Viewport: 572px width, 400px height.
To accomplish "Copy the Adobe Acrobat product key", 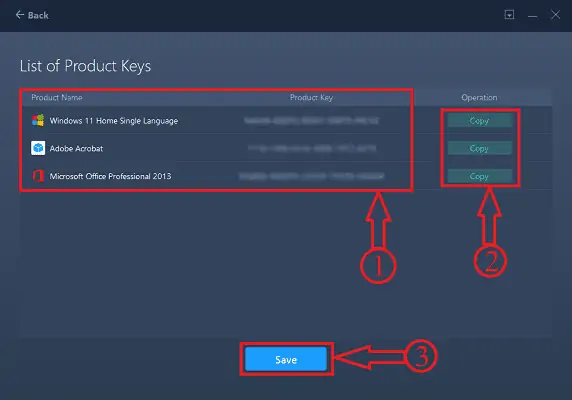I will 479,148.
